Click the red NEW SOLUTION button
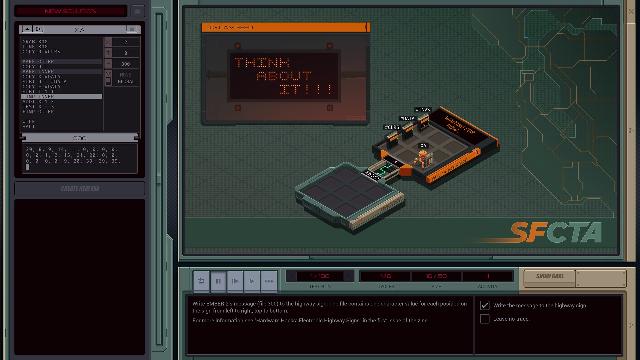This screenshot has height=360, width=640. click(70, 11)
